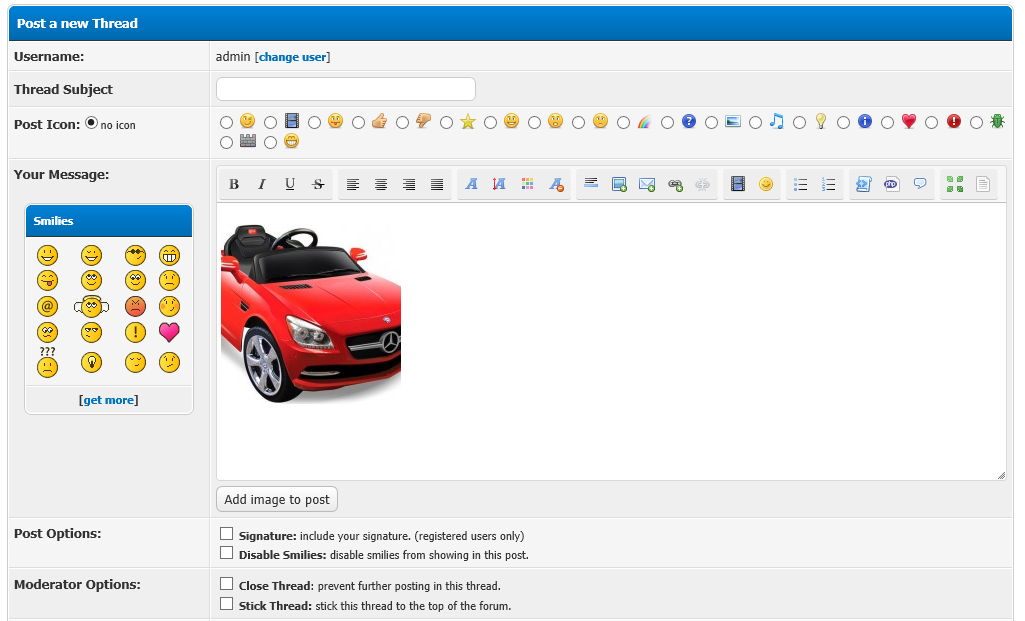
Task: Select the star post icon radio button
Action: click(x=446, y=122)
